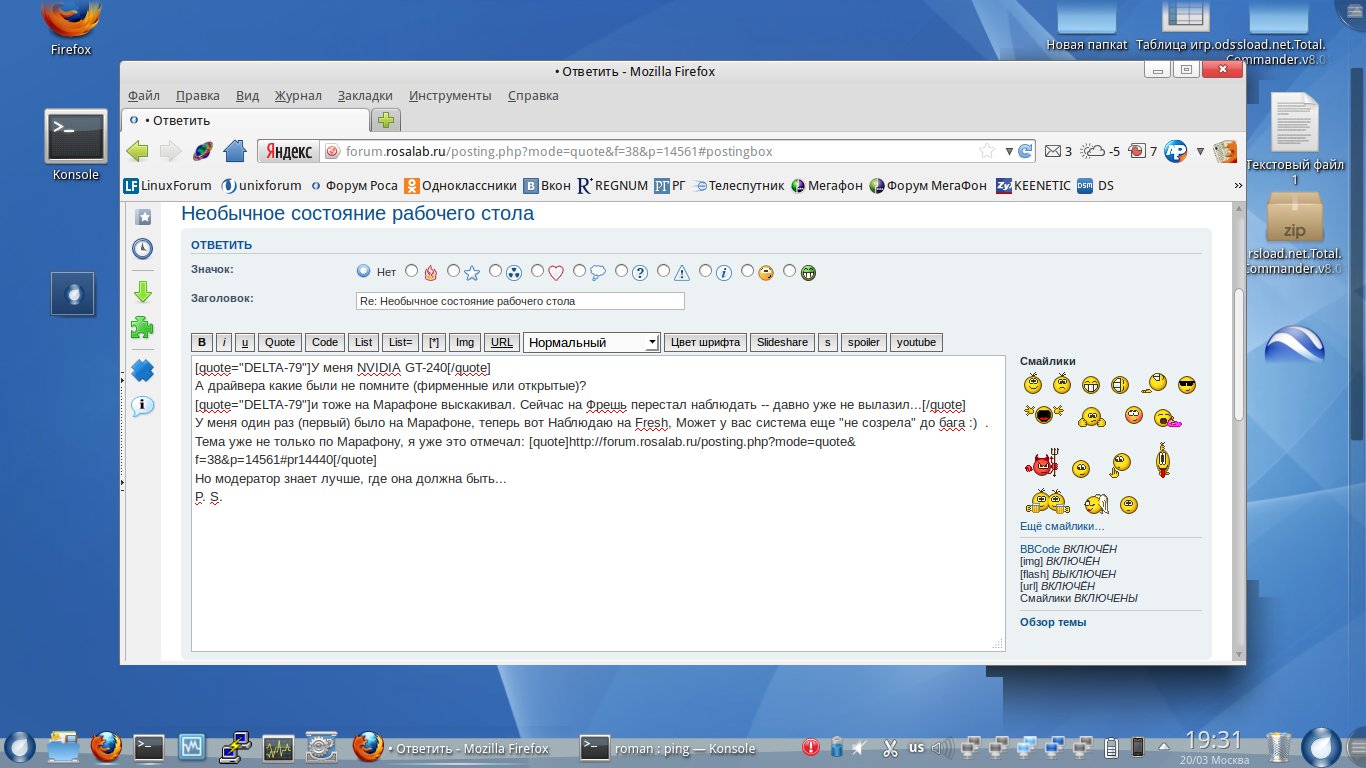The width and height of the screenshot is (1366, 768).
Task: Insert the red devil smiley
Action: click(x=1040, y=464)
